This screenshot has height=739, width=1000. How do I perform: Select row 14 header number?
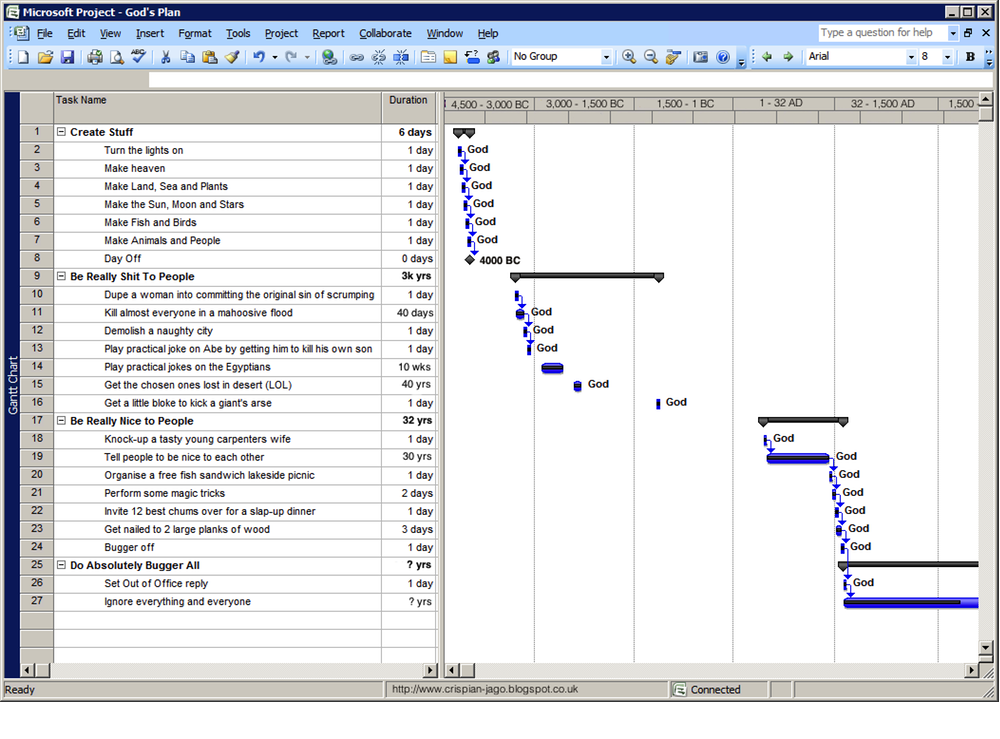[x=36, y=367]
